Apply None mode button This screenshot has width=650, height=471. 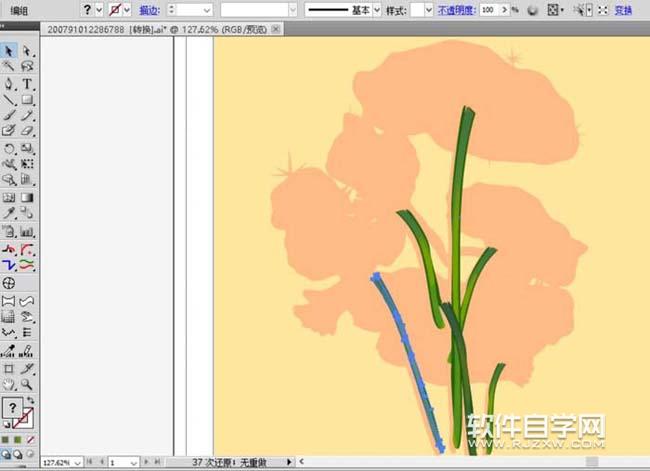(30, 439)
